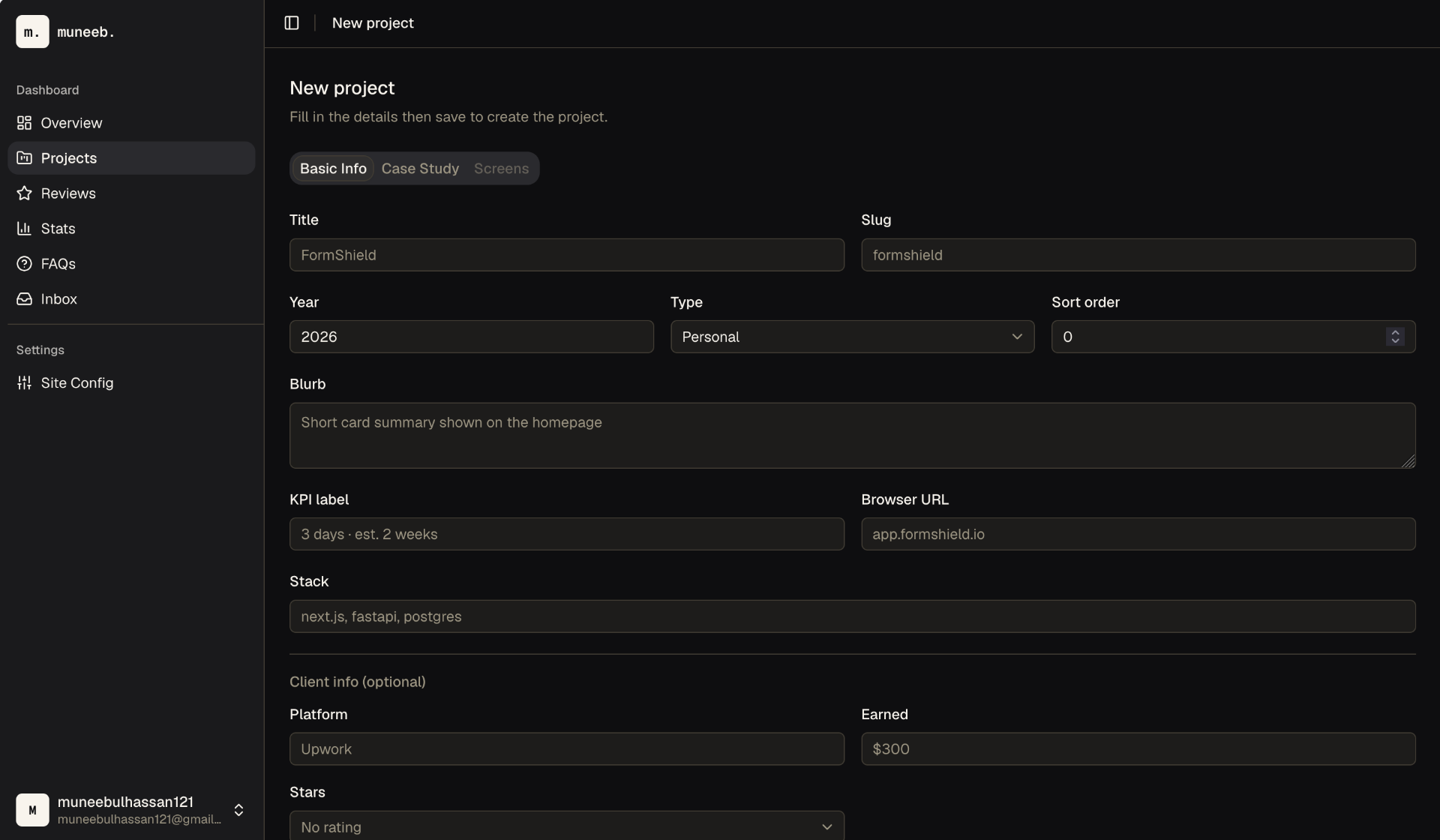This screenshot has height=840, width=1440.
Task: Click the Year field showing 2026
Action: (x=471, y=337)
